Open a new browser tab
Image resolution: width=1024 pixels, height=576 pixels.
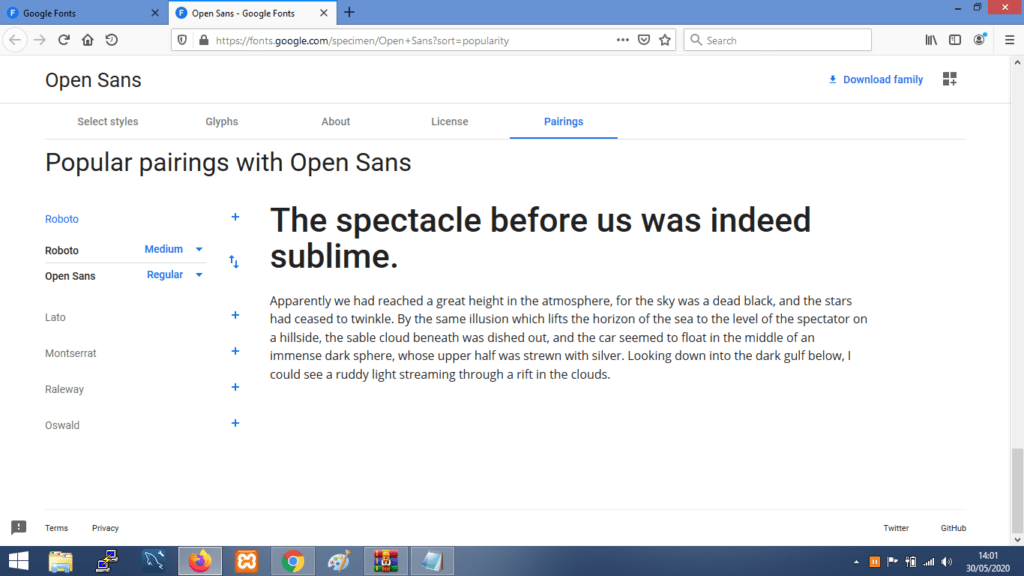click(349, 12)
